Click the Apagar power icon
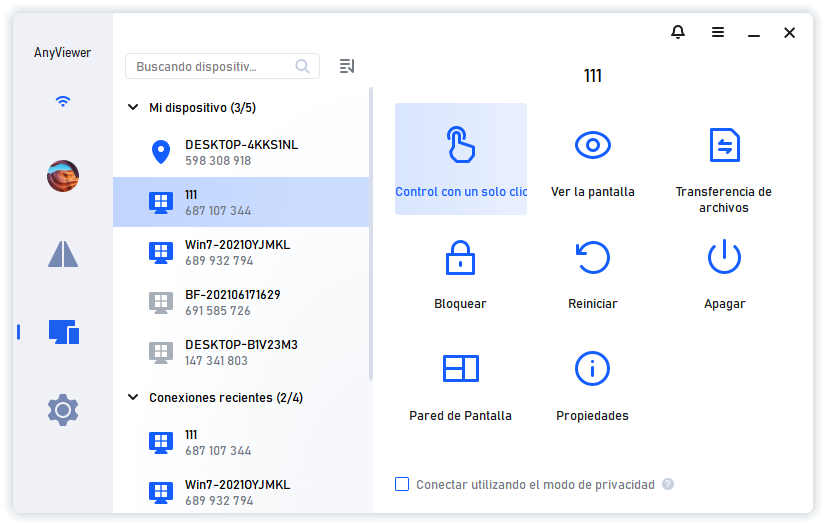Image resolution: width=831 pixels, height=526 pixels. [x=724, y=257]
